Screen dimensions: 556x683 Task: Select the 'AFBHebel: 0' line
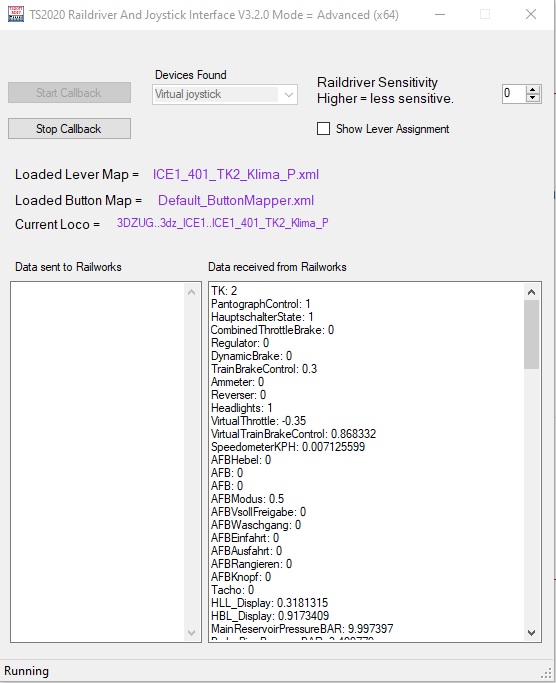241,460
